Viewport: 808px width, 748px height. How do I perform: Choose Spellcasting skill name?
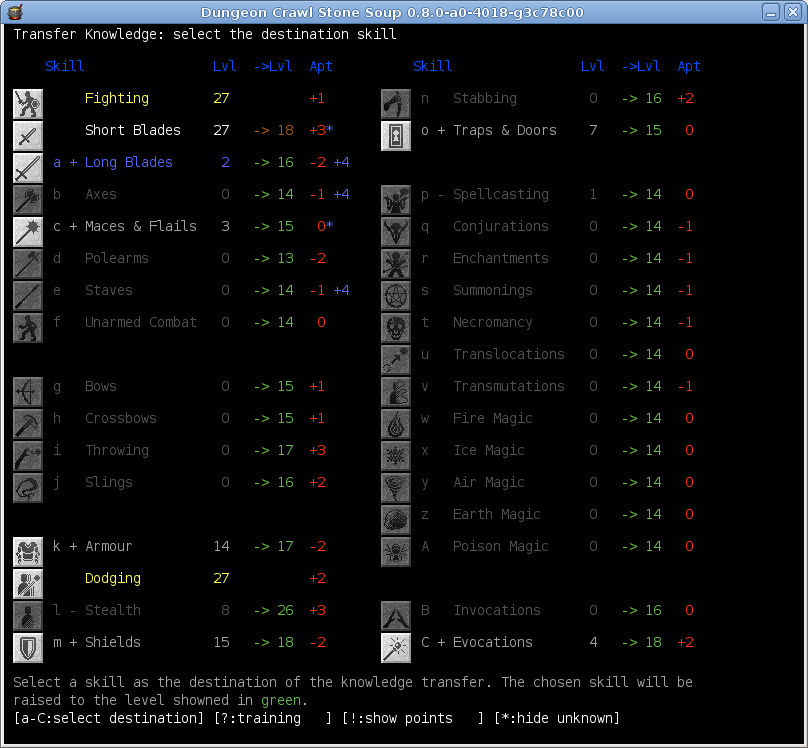(501, 194)
